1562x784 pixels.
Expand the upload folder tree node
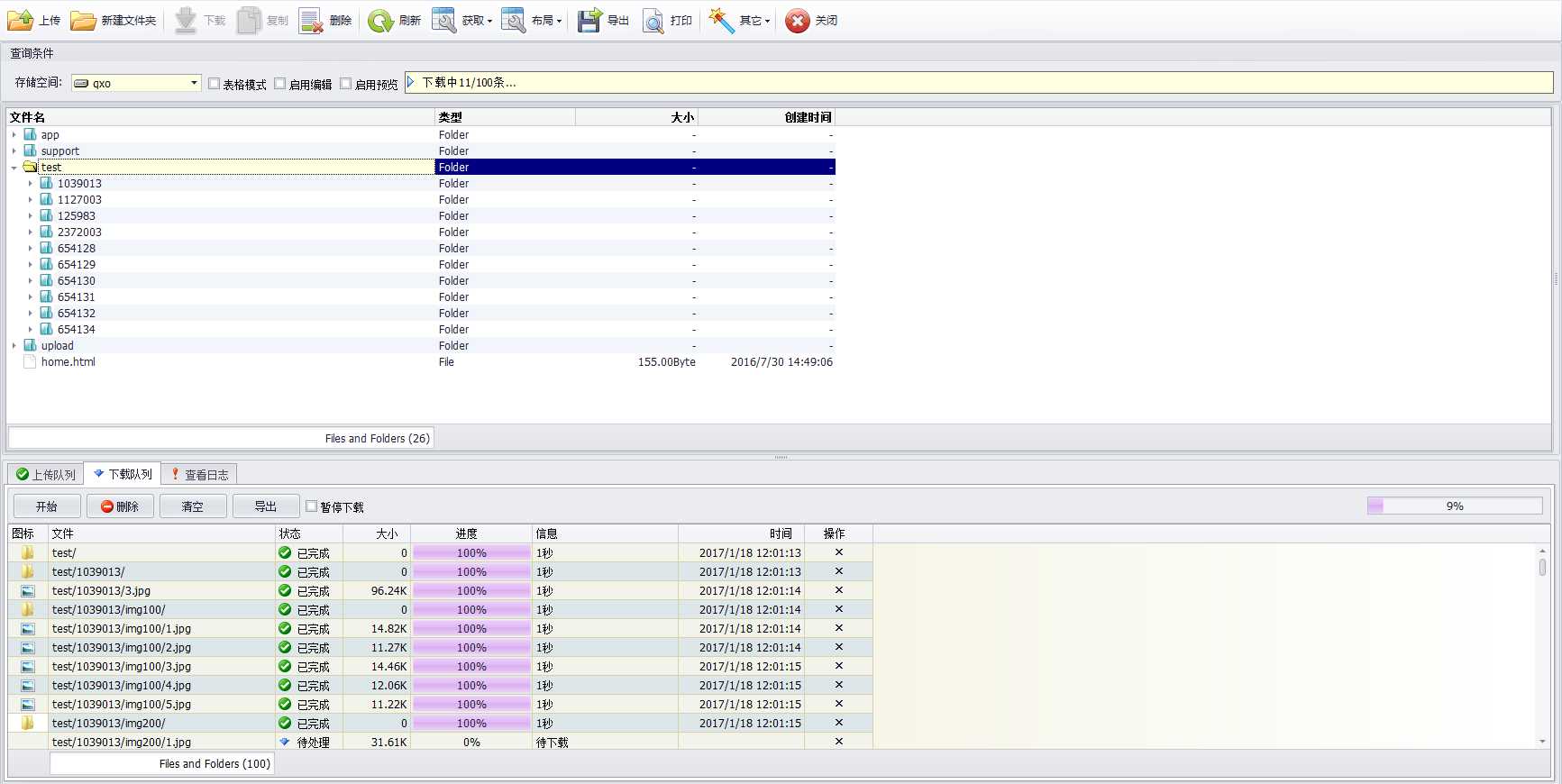(14, 346)
